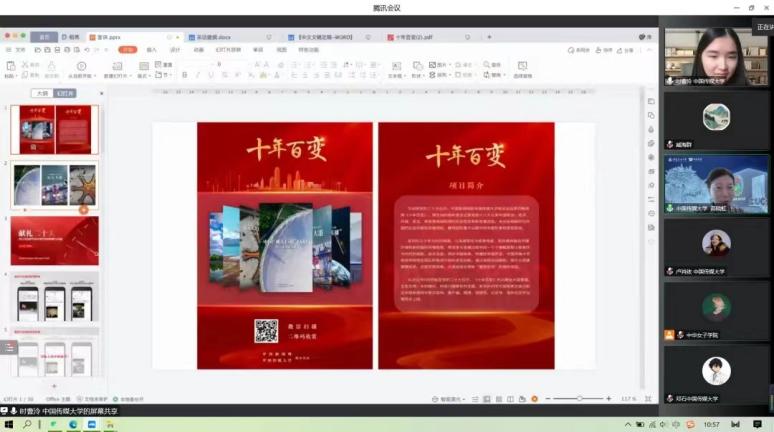The width and height of the screenshot is (774, 432).
Task: Switch to the 首页 home tab
Action: (44, 37)
